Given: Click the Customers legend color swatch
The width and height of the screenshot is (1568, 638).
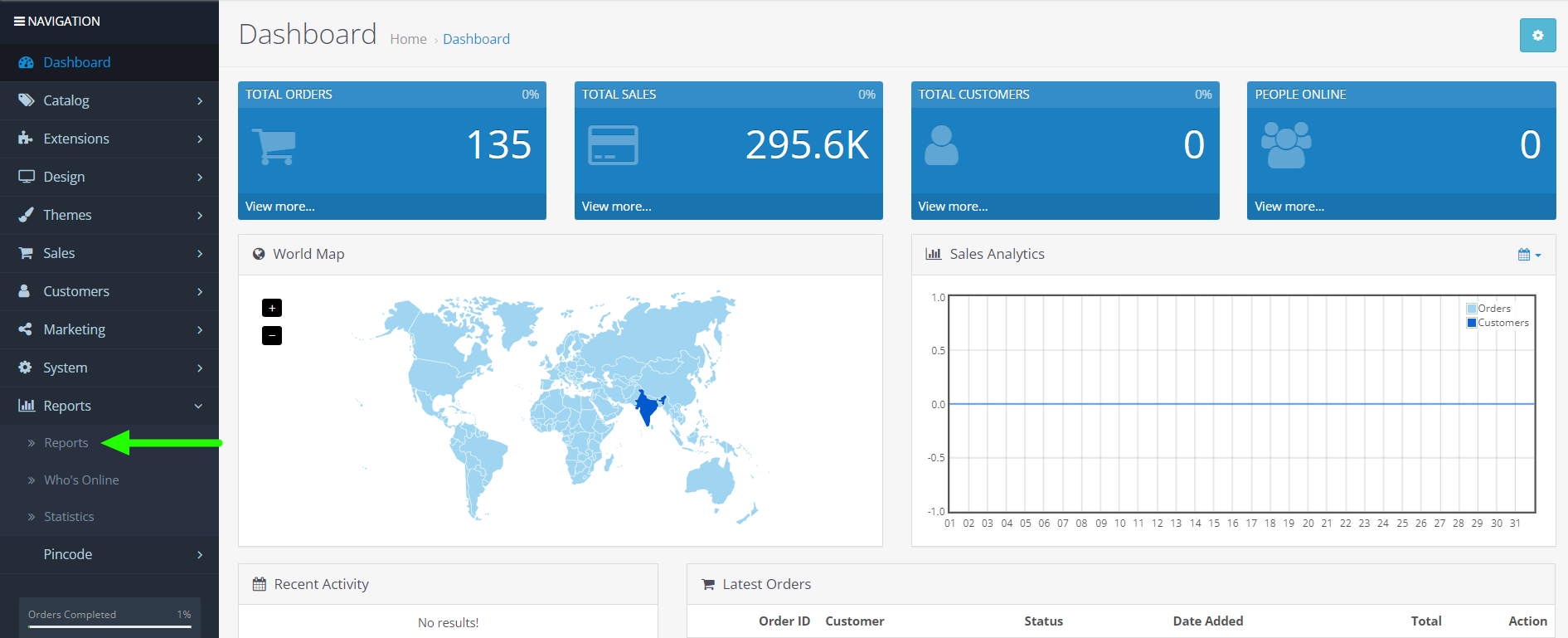Looking at the screenshot, I should 1472,323.
